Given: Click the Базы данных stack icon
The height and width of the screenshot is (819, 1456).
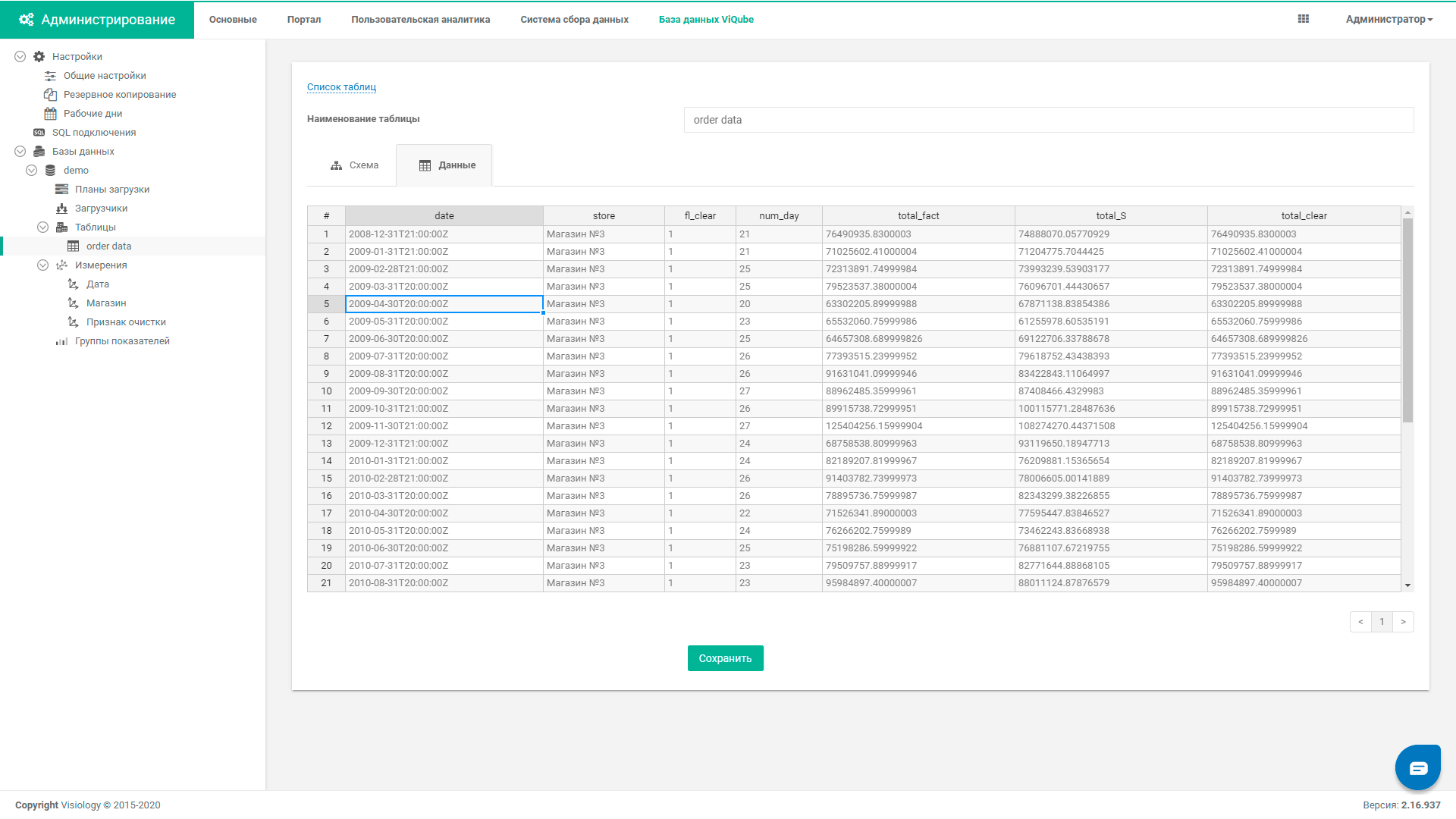Looking at the screenshot, I should (x=39, y=152).
